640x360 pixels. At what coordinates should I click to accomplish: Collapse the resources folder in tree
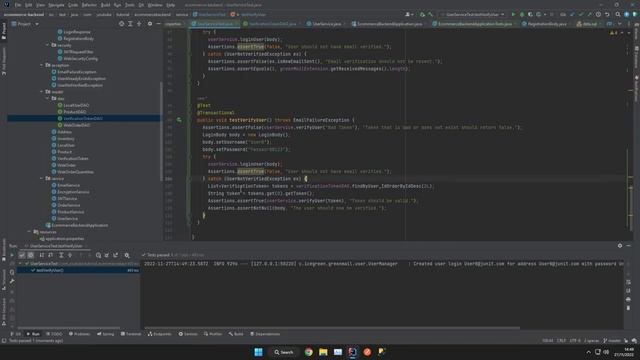(x=29, y=232)
